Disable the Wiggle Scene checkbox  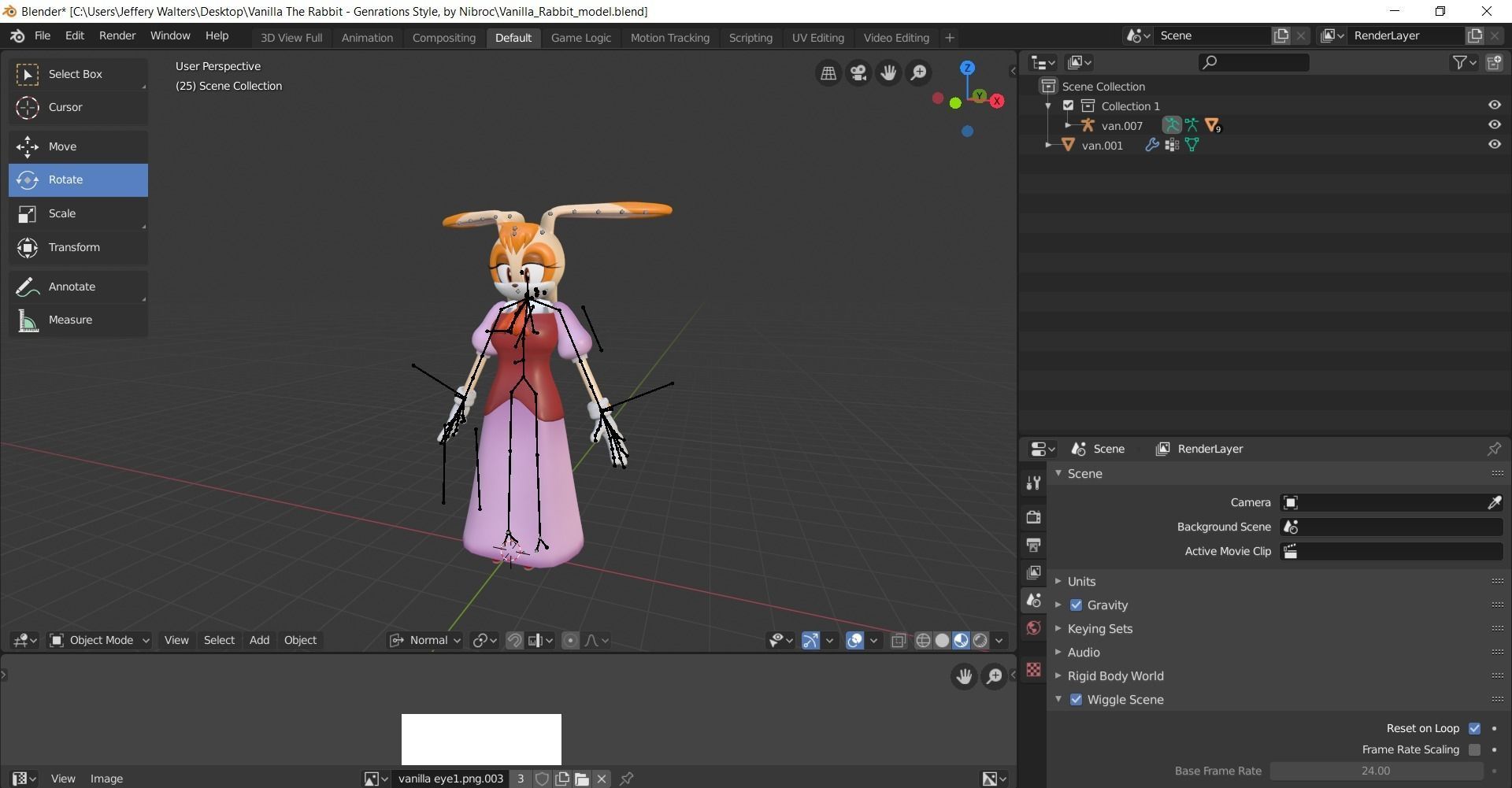click(1076, 700)
